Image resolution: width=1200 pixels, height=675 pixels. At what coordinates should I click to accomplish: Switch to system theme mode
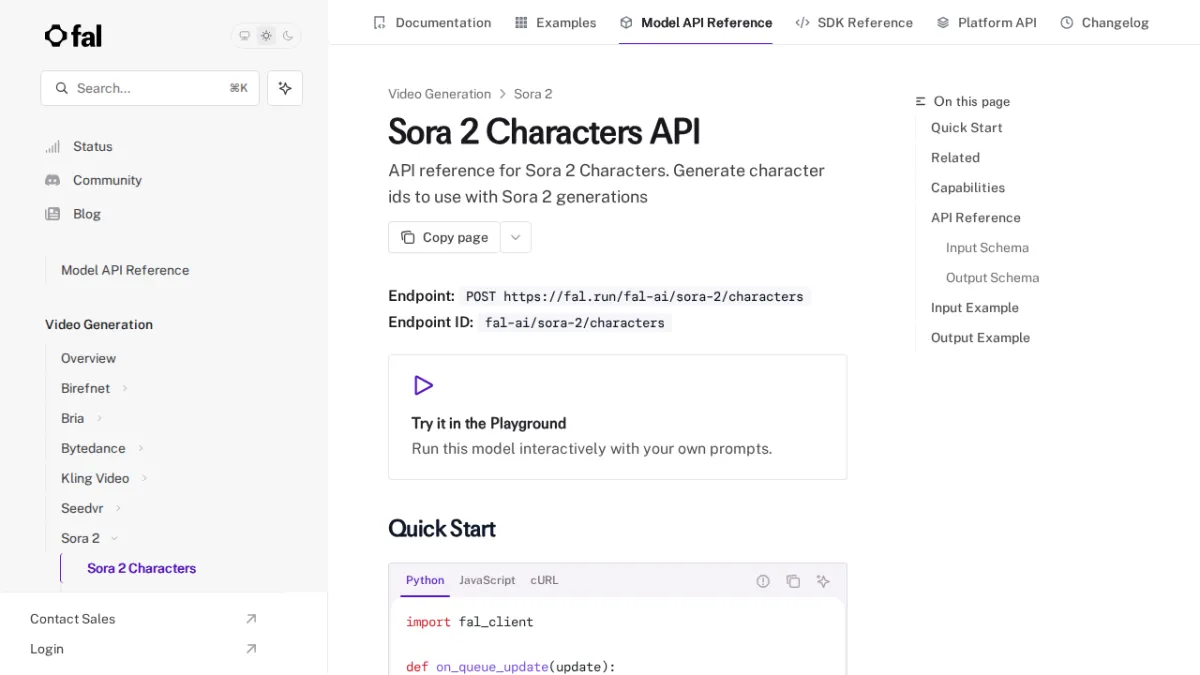coord(244,36)
